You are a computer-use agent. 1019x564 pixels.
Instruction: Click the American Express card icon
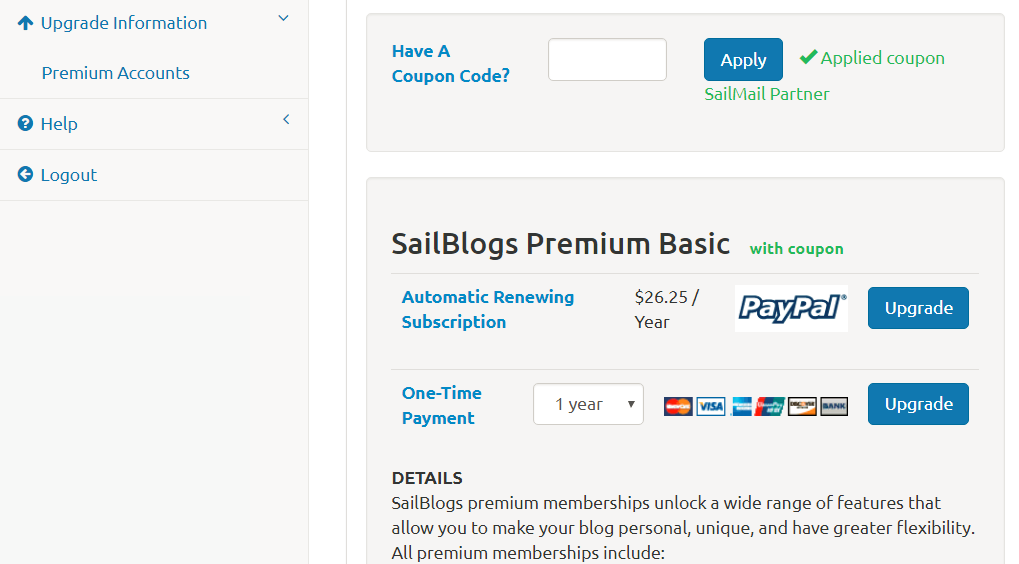point(741,406)
